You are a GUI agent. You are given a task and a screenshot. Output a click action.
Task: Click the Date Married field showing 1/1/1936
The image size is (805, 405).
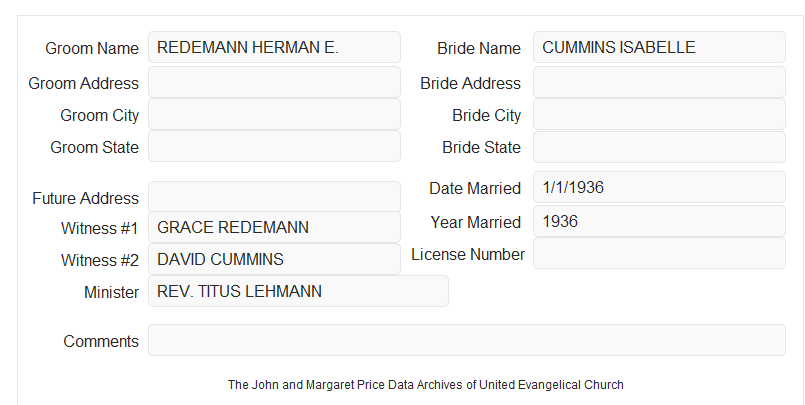659,187
